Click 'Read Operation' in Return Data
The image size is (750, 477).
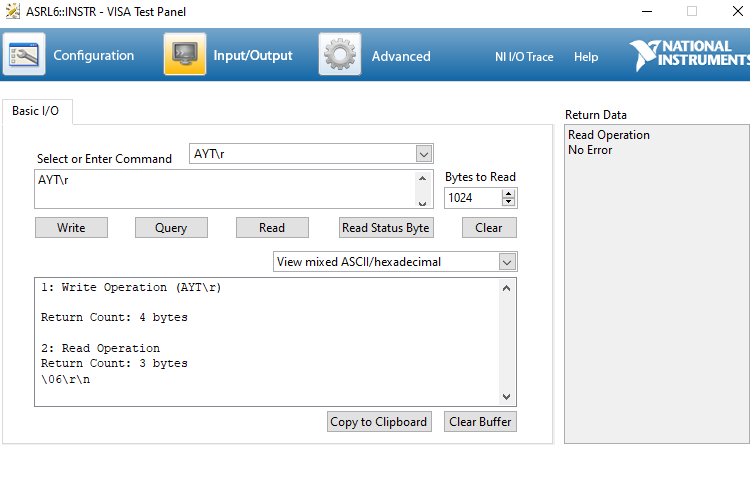pos(609,135)
